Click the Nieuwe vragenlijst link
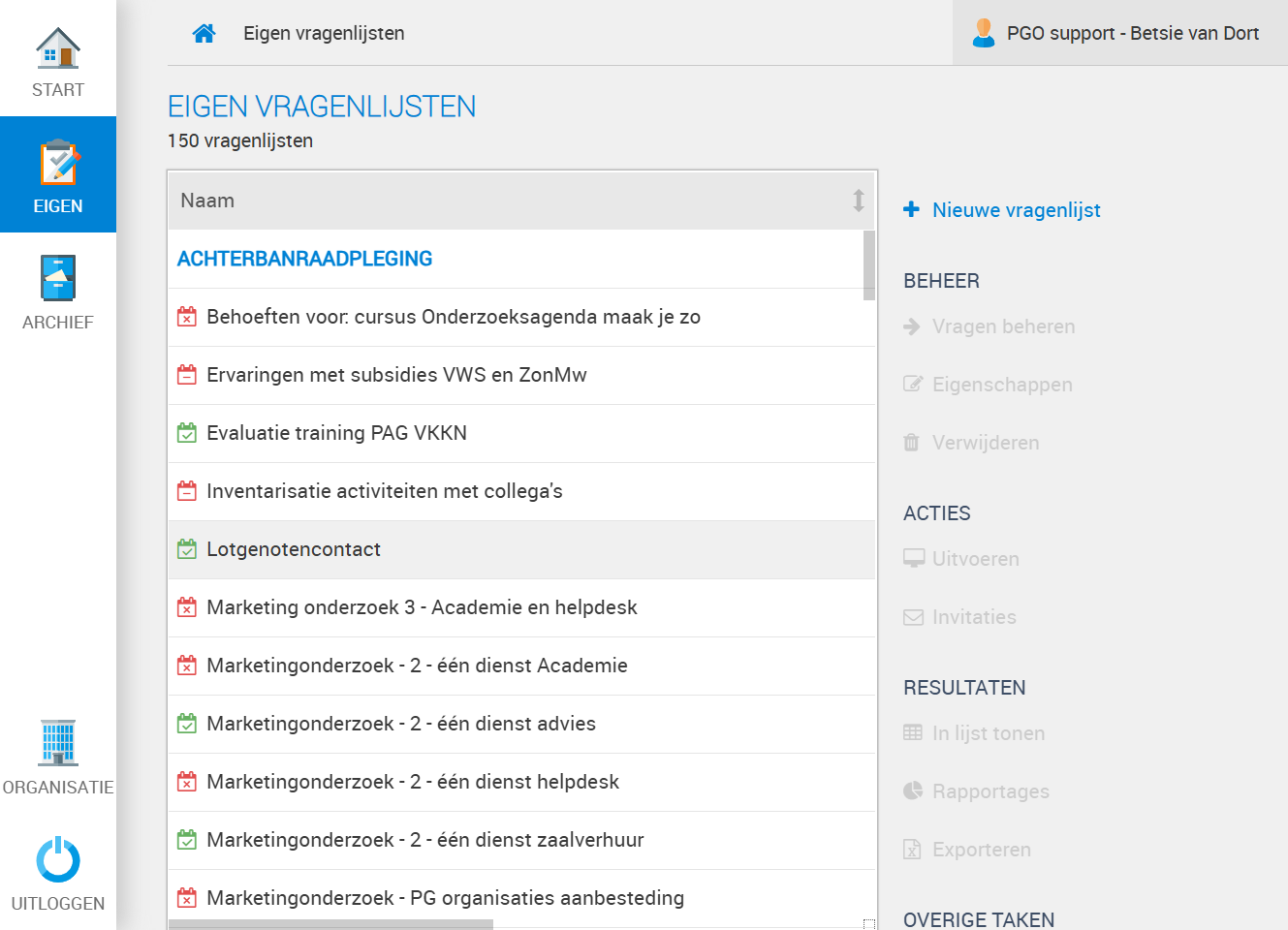 click(1016, 210)
